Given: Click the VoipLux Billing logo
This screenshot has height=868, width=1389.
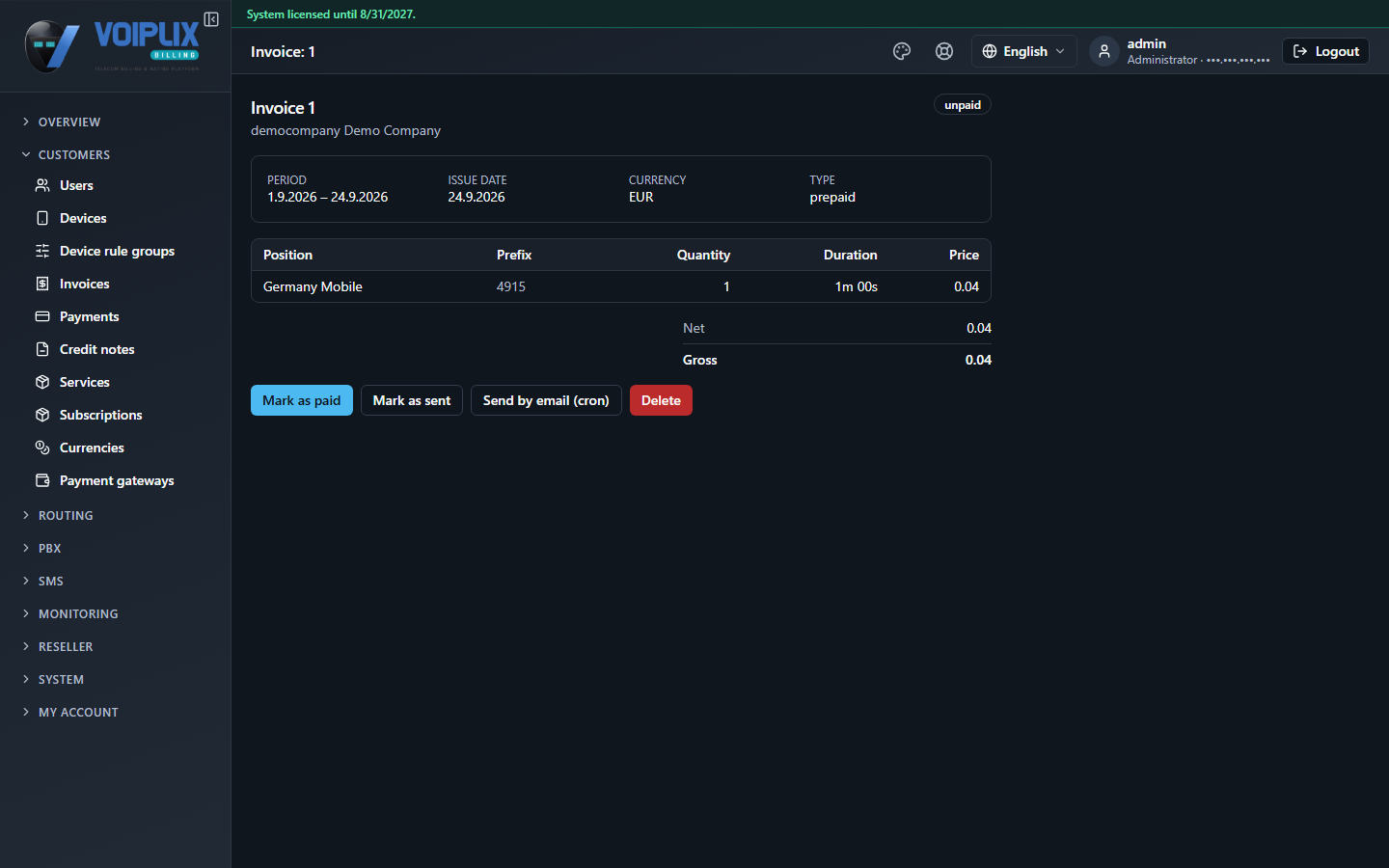Looking at the screenshot, I should pyautogui.click(x=112, y=45).
